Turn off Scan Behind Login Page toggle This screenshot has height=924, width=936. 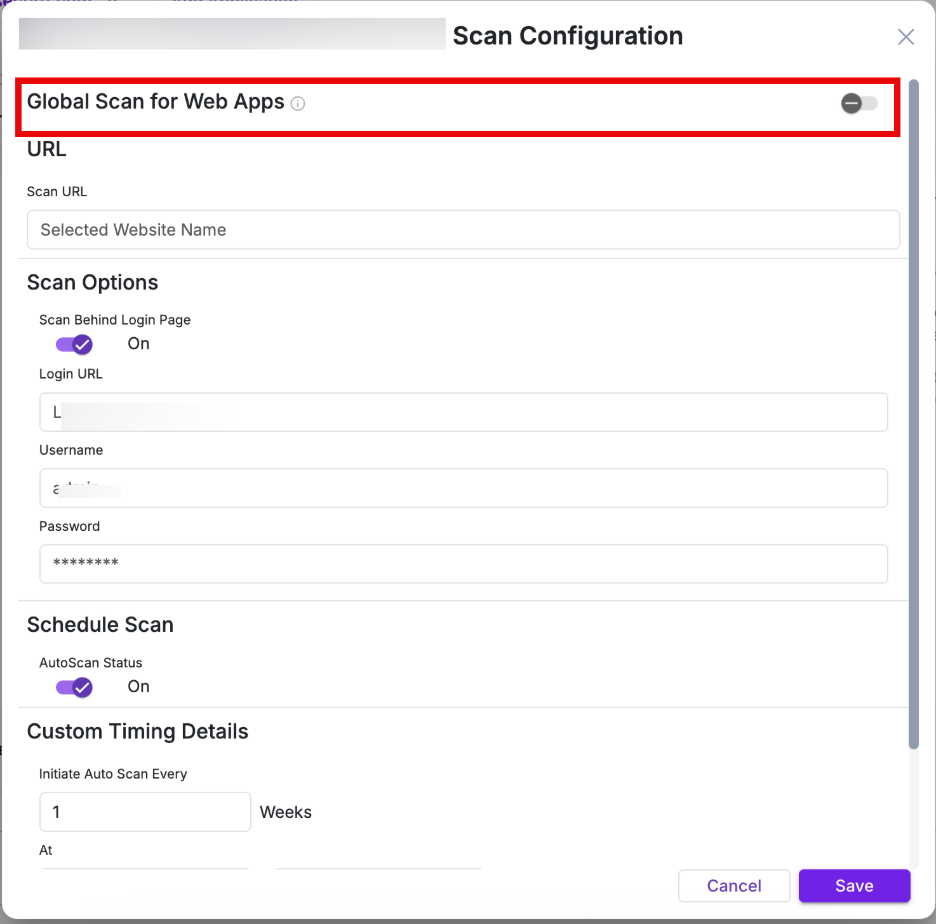tap(74, 344)
